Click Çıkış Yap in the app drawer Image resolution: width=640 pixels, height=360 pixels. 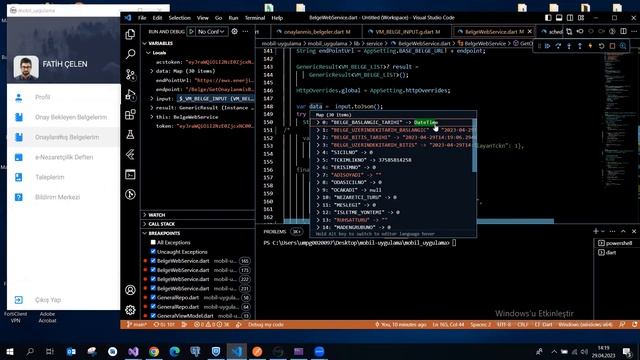click(x=64, y=300)
